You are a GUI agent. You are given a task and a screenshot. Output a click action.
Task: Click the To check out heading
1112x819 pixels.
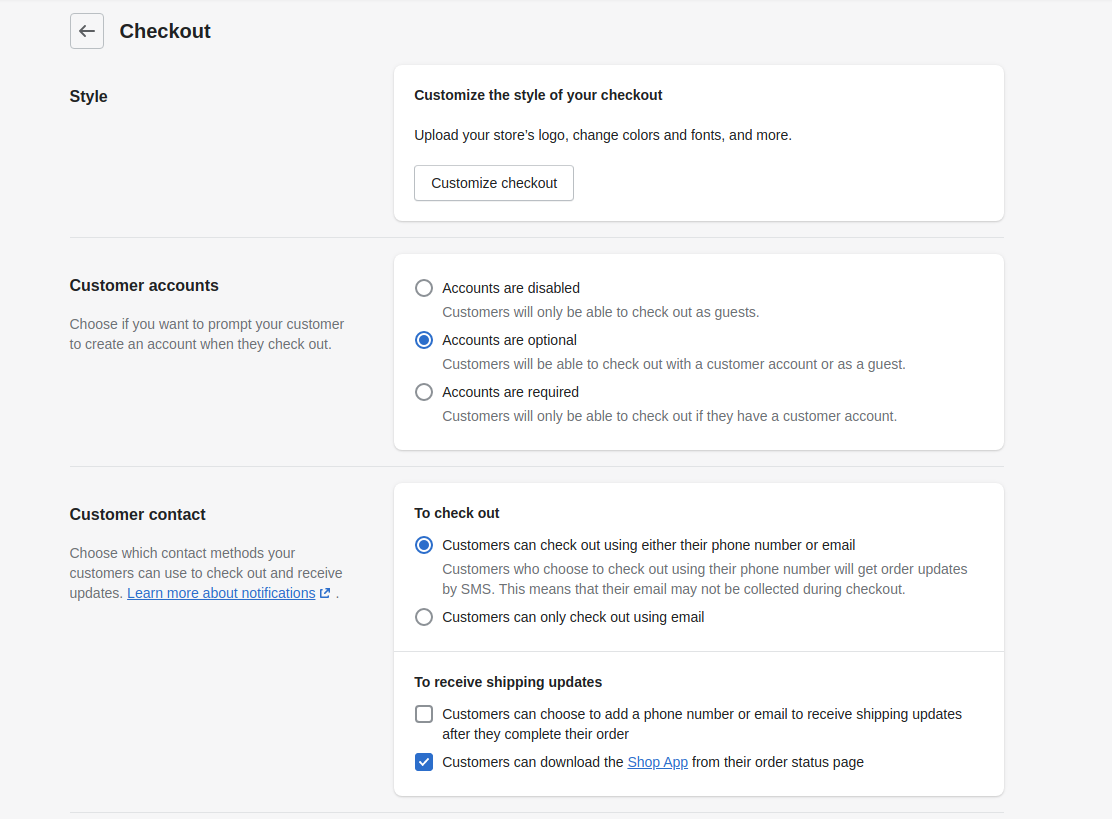tap(457, 513)
